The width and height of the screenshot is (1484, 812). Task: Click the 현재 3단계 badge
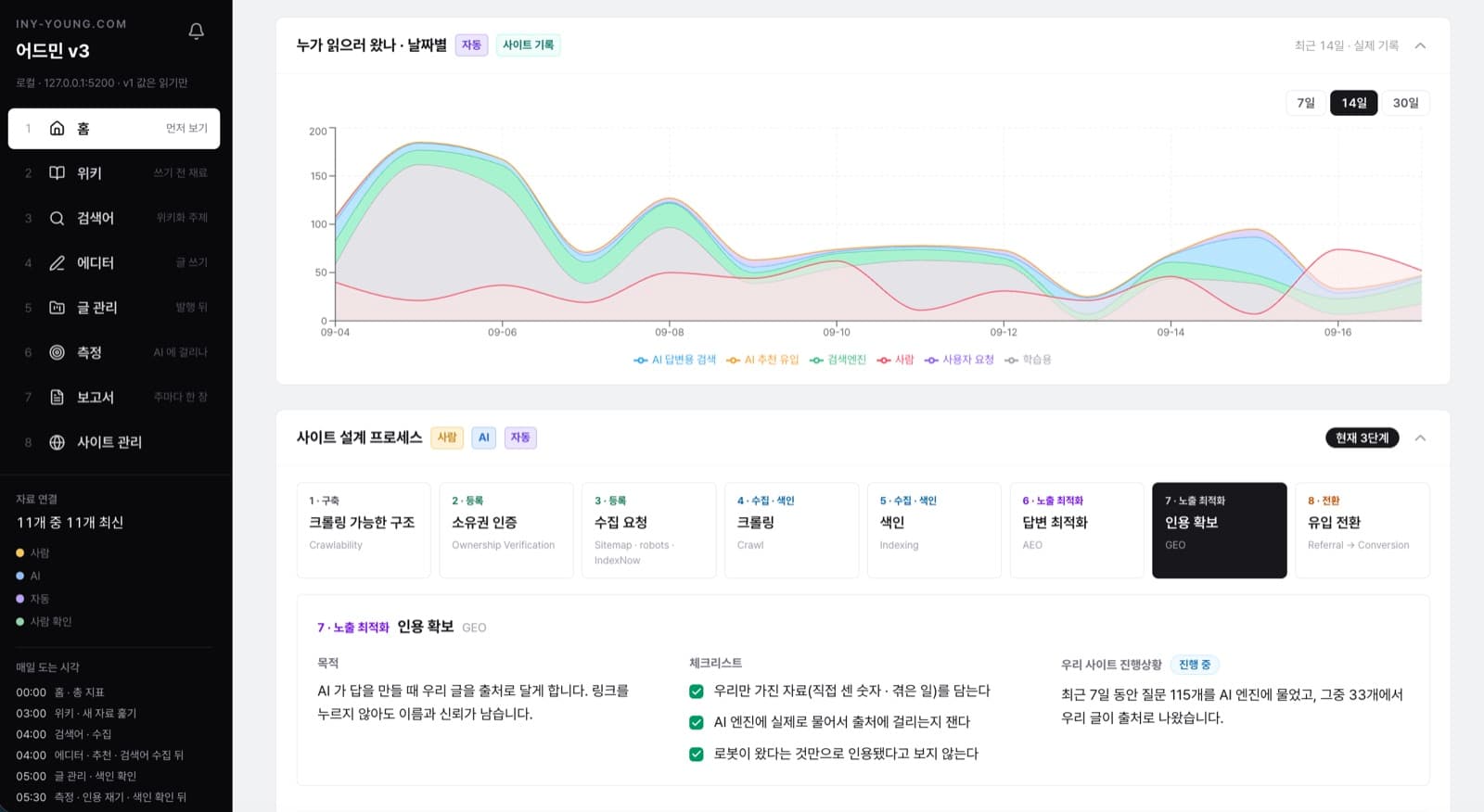(x=1362, y=438)
